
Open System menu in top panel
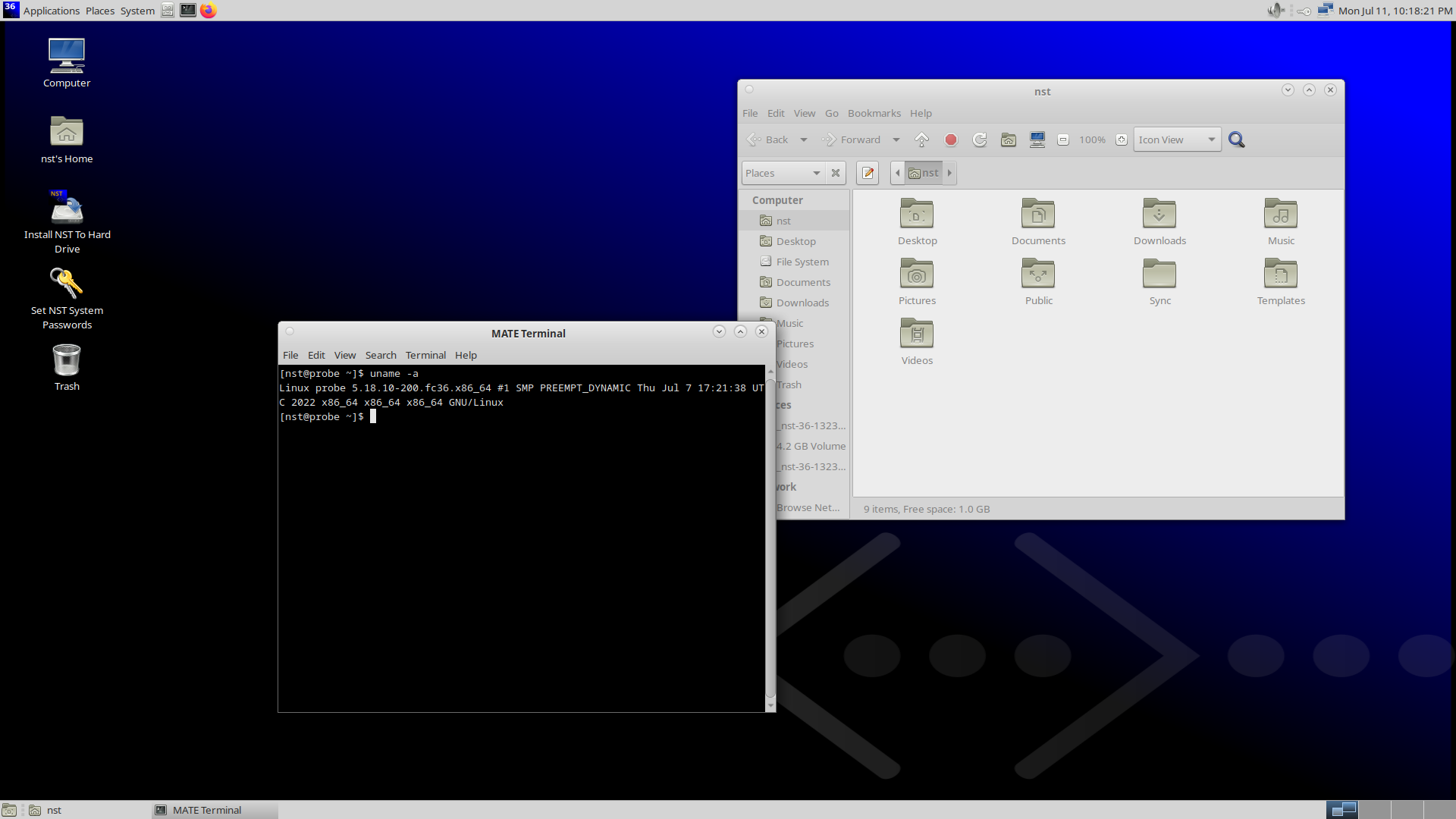click(137, 11)
